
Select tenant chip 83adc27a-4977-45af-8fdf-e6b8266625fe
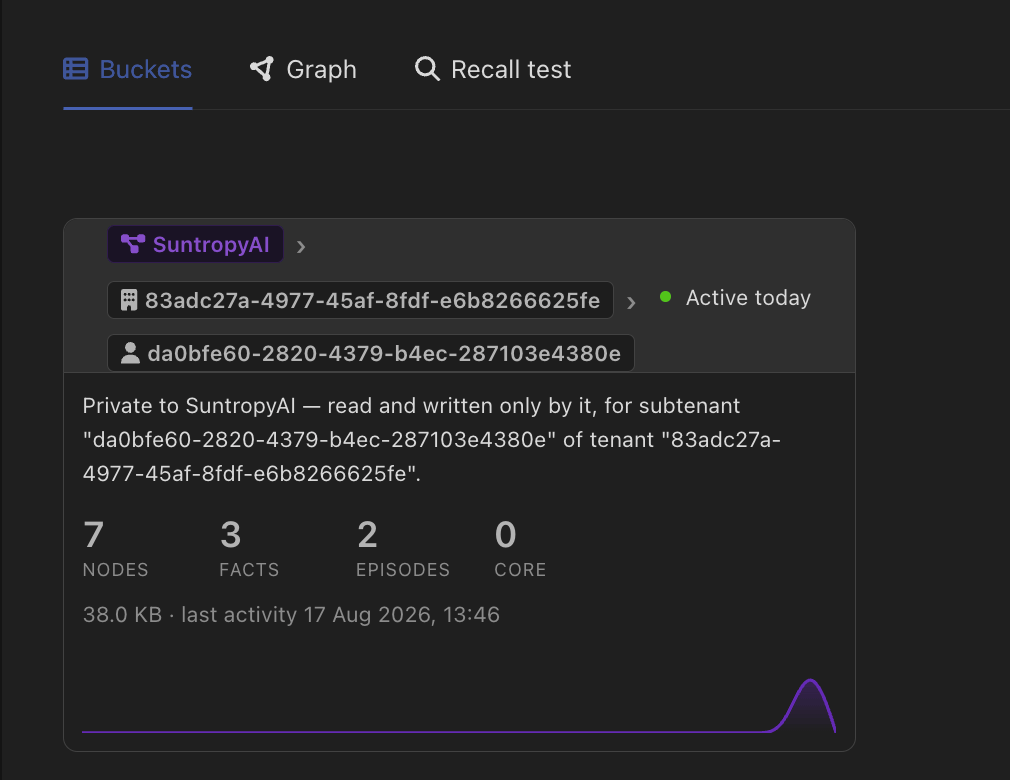tap(360, 300)
